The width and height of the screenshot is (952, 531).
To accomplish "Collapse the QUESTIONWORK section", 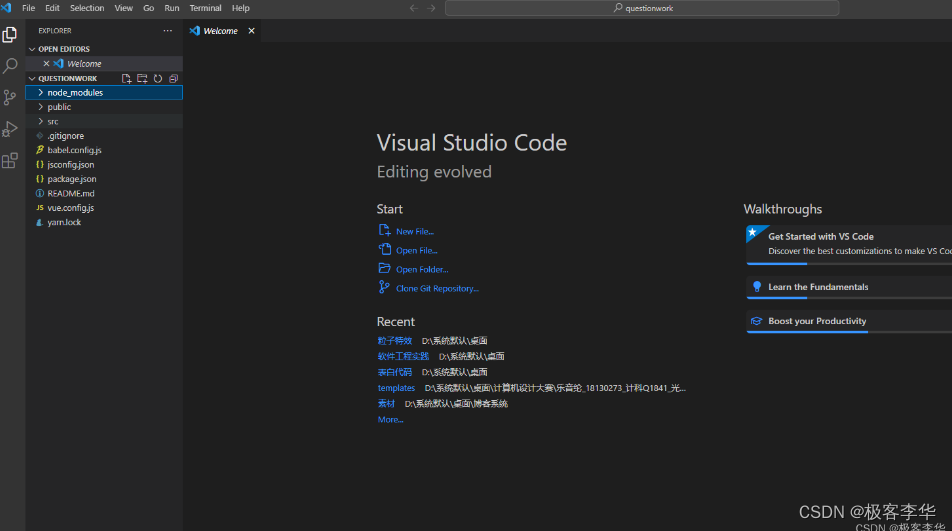I will click(32, 78).
